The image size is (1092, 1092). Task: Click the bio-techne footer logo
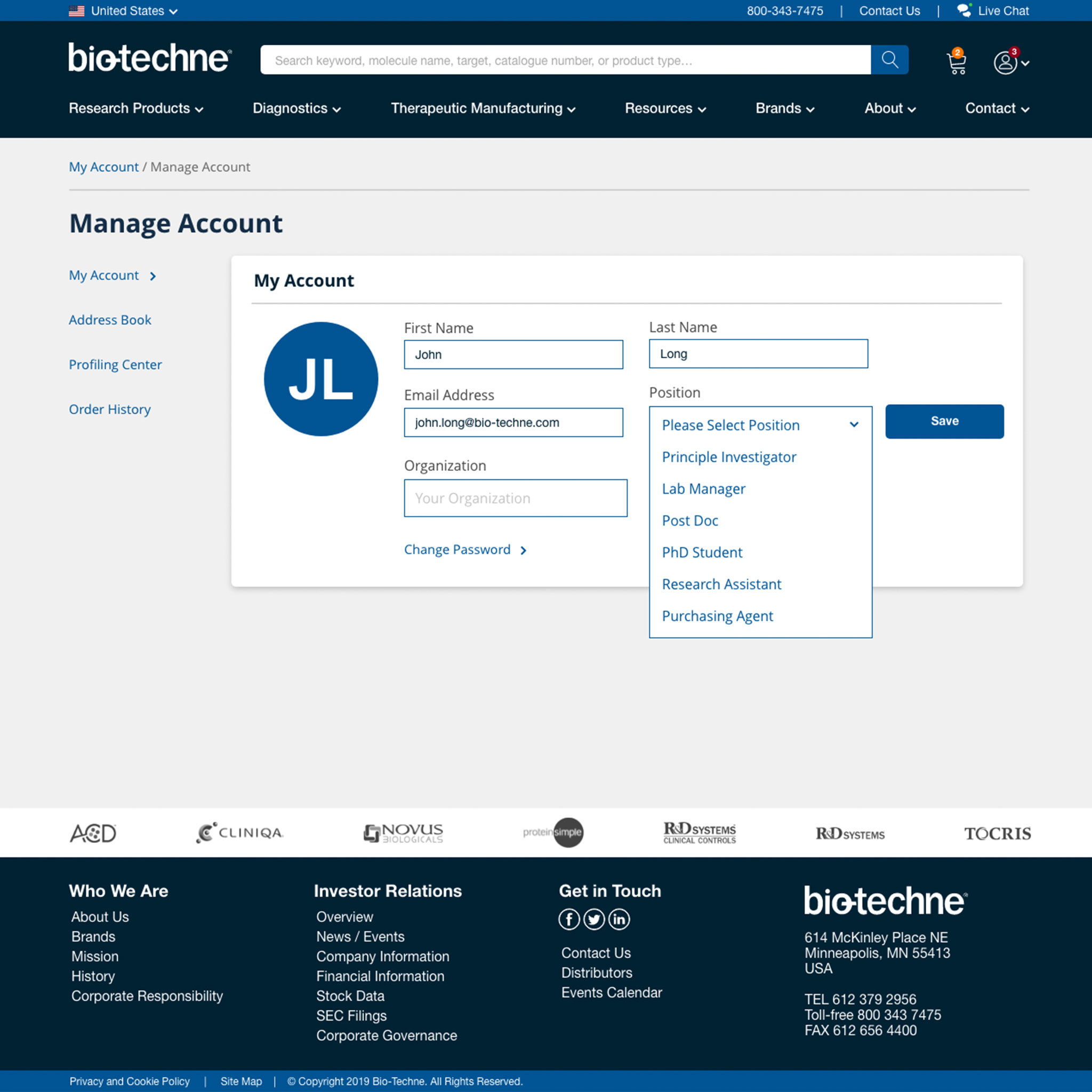coord(886,901)
